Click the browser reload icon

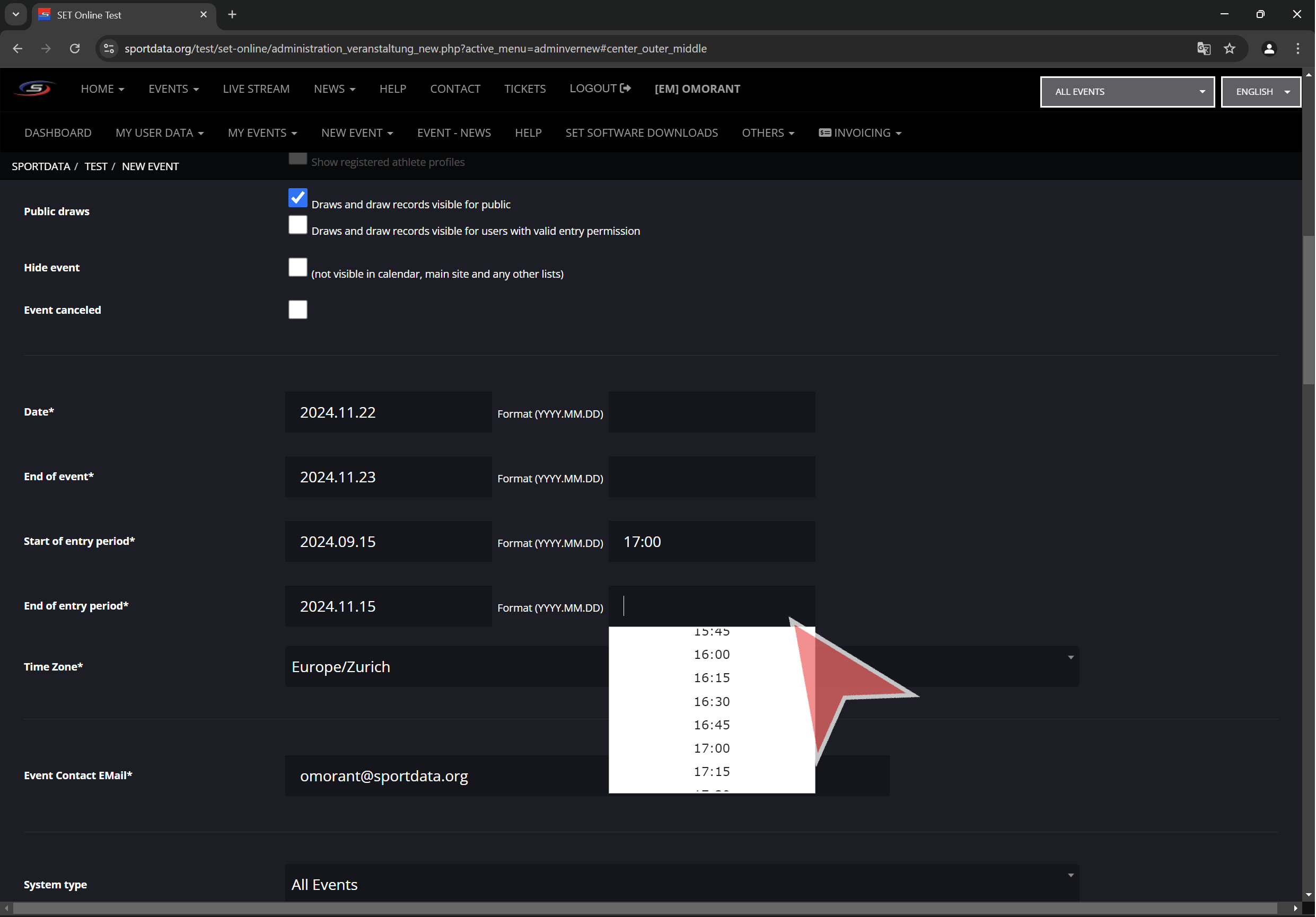(75, 49)
